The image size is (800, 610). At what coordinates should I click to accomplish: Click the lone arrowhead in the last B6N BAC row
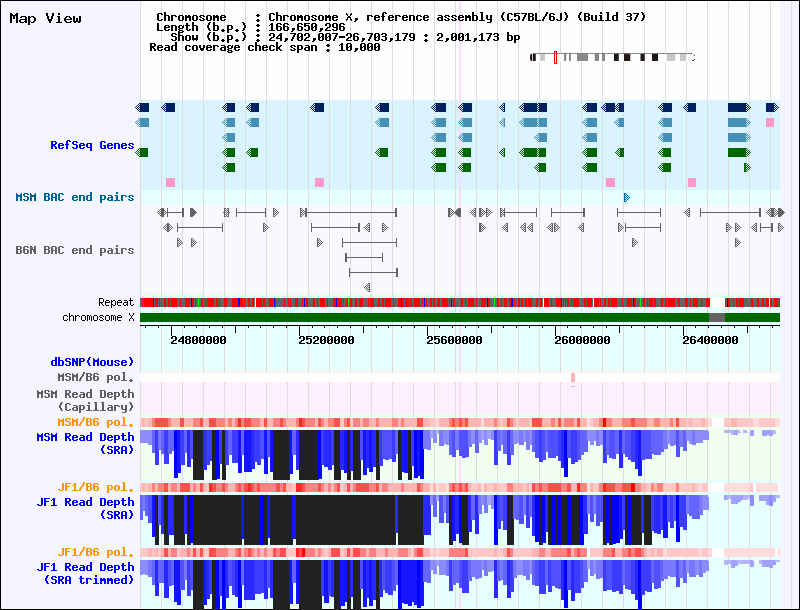pyautogui.click(x=367, y=288)
